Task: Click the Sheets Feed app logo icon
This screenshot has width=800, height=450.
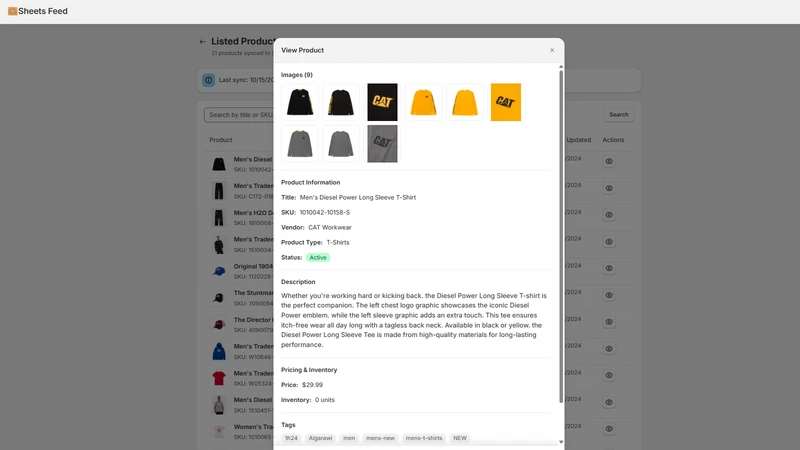Action: coord(12,11)
